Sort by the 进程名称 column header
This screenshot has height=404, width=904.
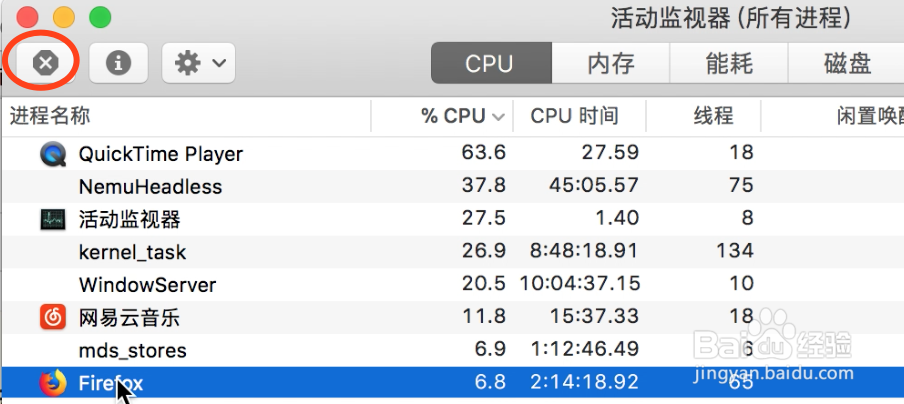pos(50,116)
